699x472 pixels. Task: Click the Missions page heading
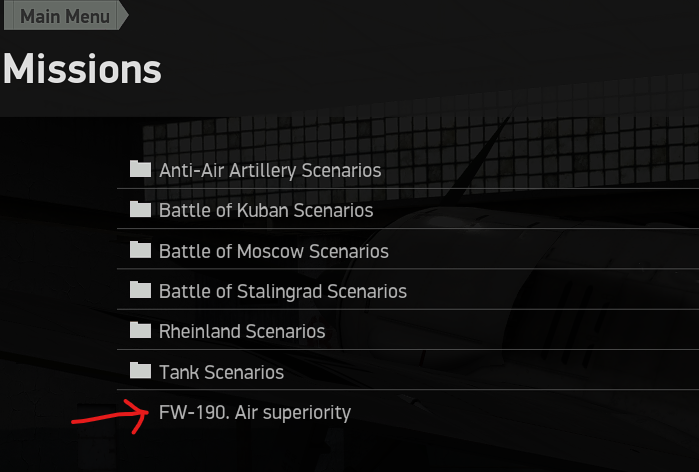82,70
